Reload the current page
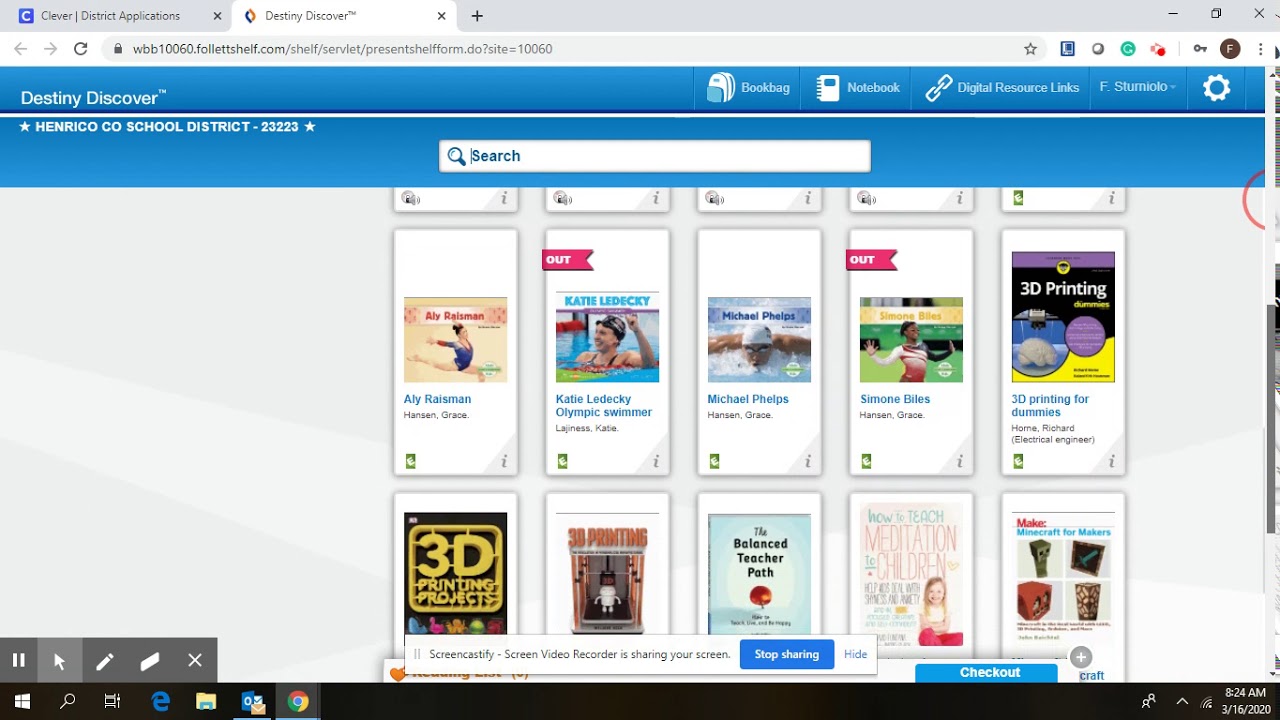Screen dimensions: 1280x720 [x=81, y=48]
